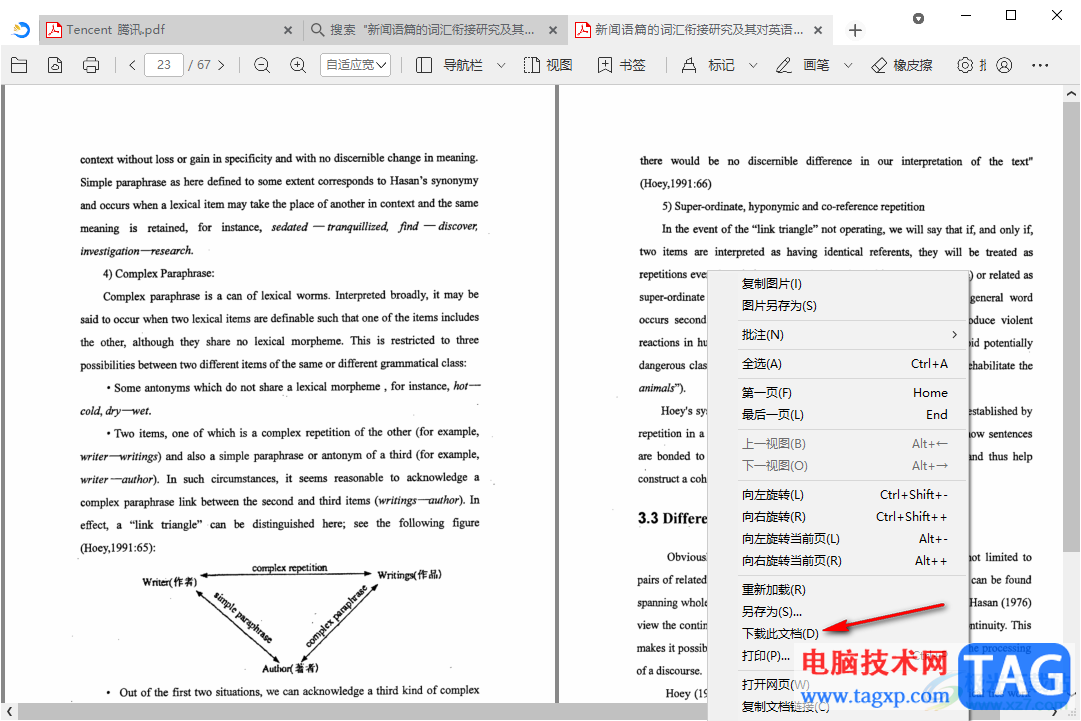Zoom in with the plus magnifier
This screenshot has height=721, width=1081.
(x=298, y=65)
